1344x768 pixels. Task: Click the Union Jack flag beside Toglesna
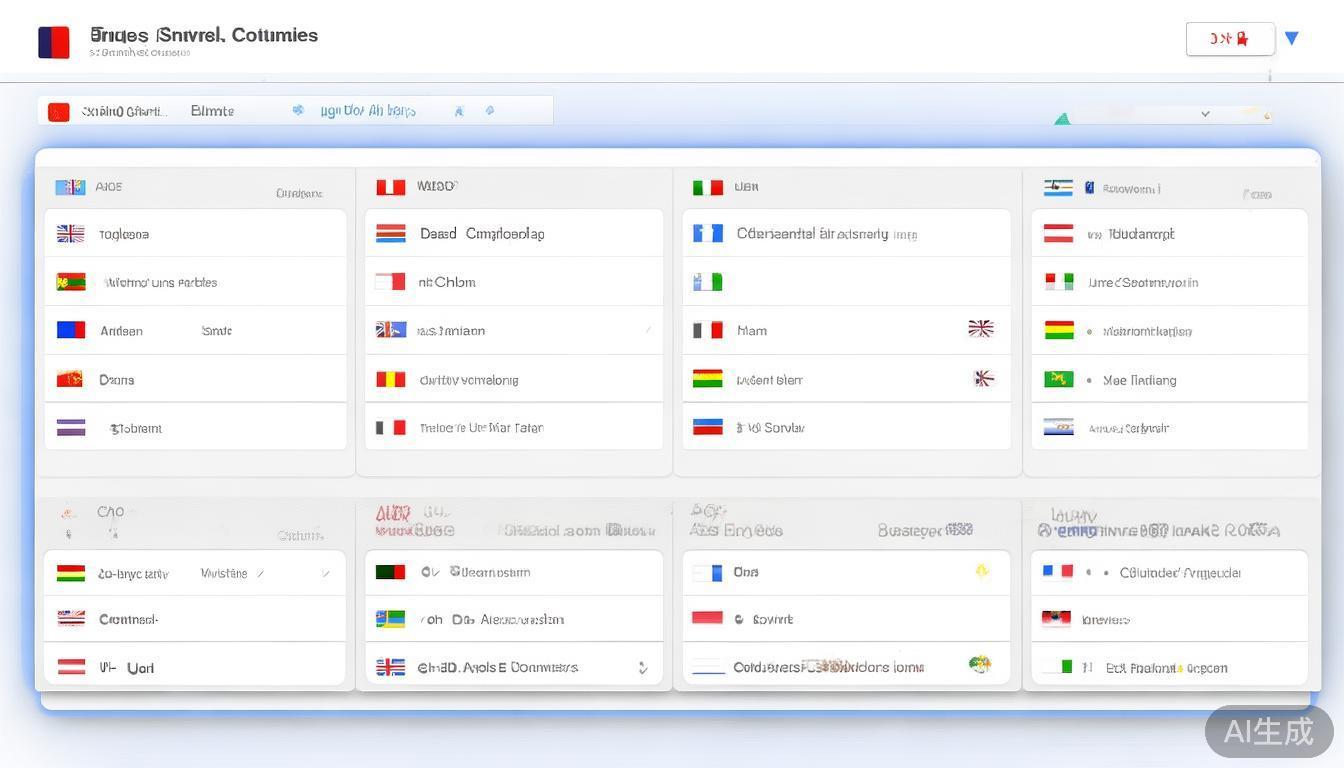[70, 234]
